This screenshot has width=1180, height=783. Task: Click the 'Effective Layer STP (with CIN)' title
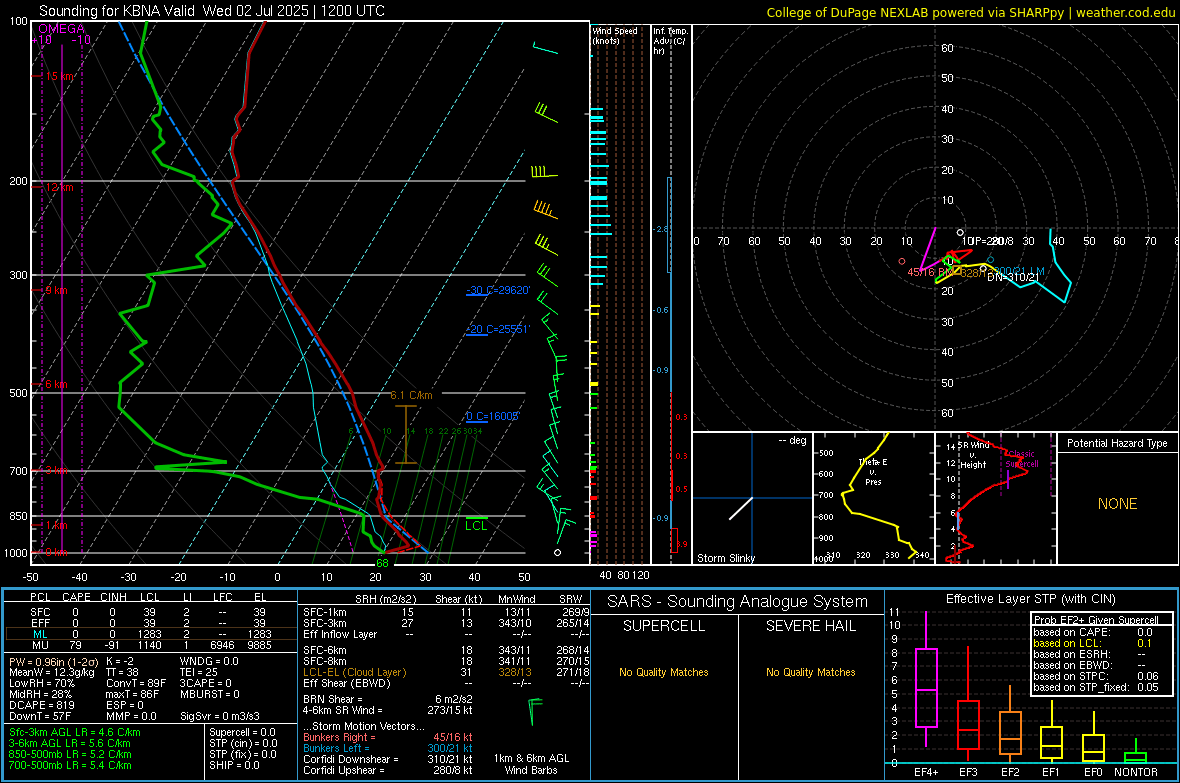[x=1030, y=599]
